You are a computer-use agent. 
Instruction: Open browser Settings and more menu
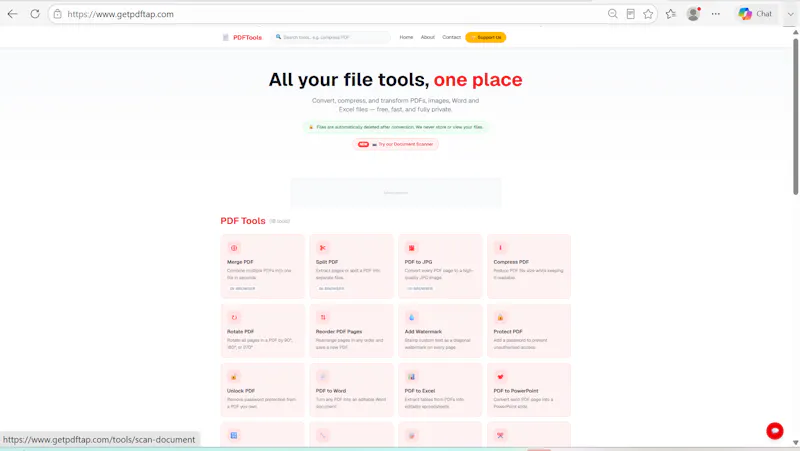[x=716, y=14]
